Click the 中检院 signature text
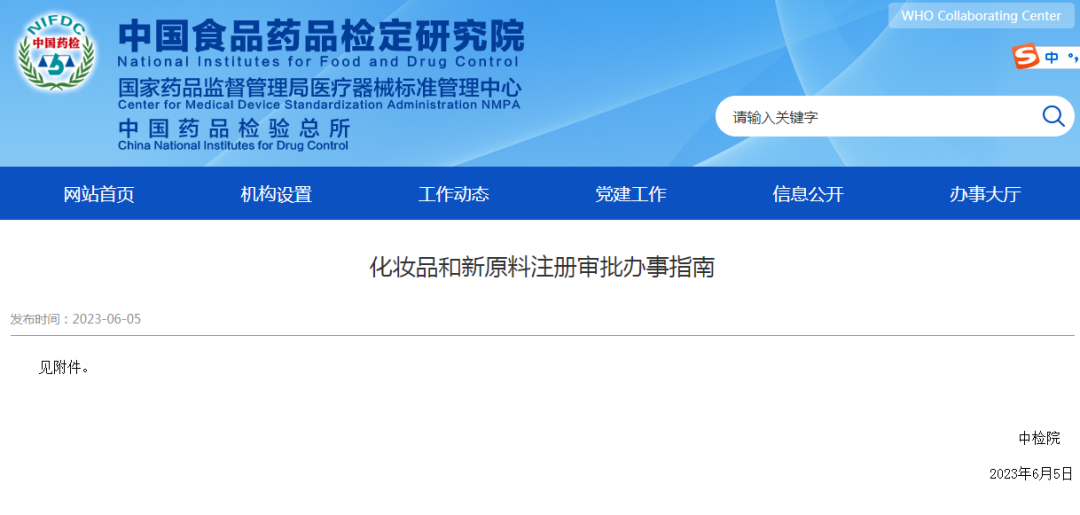The image size is (1080, 515). [x=1039, y=438]
